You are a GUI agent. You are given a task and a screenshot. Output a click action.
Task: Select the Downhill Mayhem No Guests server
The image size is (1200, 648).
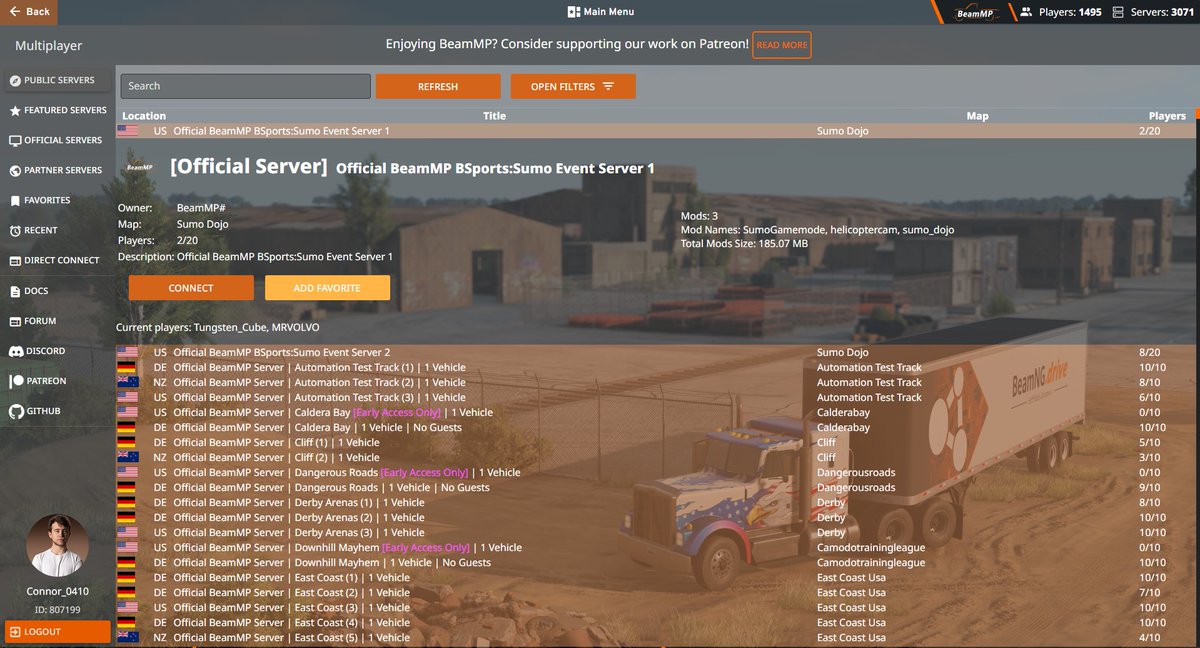[655, 562]
